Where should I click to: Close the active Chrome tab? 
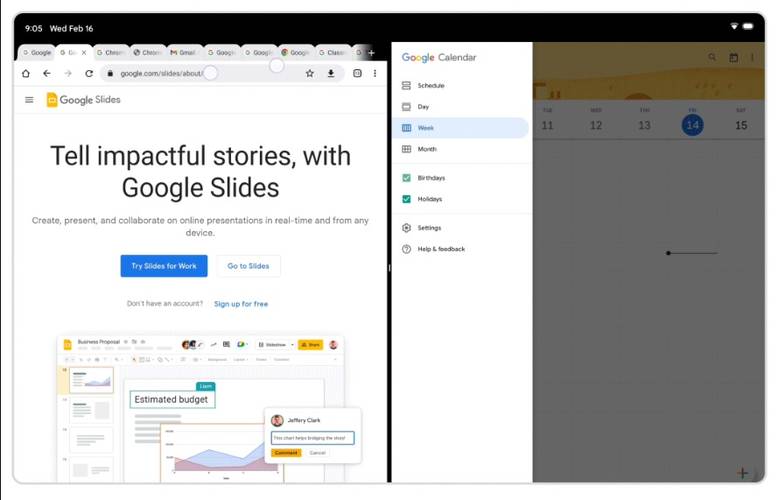pos(84,53)
